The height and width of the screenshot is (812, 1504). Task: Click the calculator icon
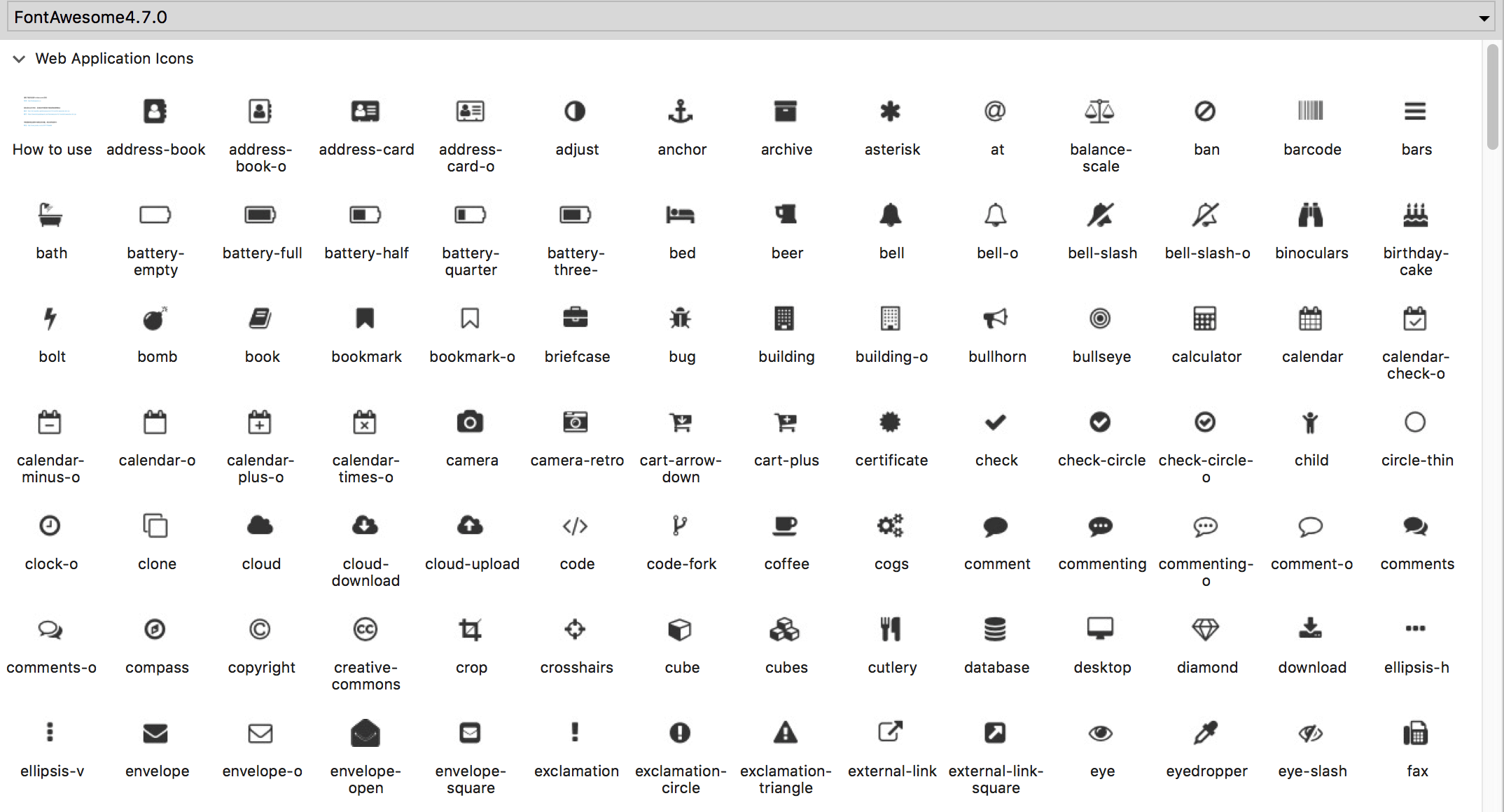(1205, 318)
